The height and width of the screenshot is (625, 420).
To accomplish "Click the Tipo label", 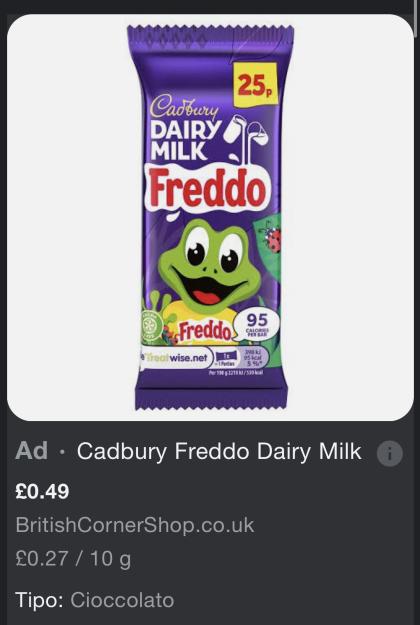I will (39, 600).
